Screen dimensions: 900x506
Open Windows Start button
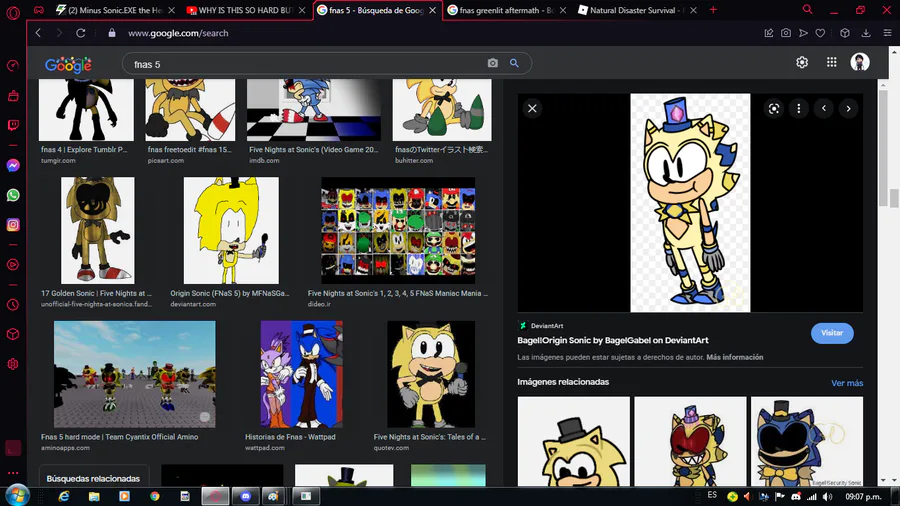click(x=17, y=496)
